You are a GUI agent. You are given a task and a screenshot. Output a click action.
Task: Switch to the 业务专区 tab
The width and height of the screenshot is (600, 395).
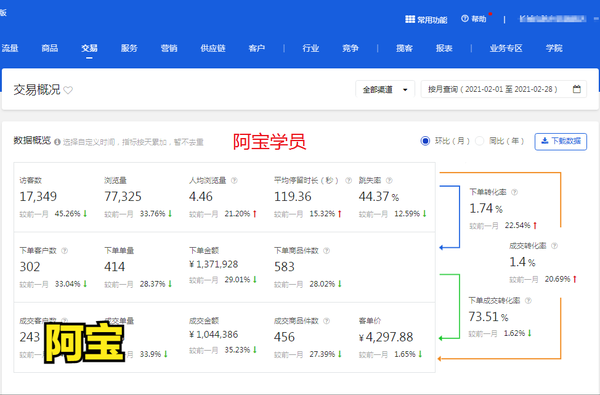click(506, 48)
